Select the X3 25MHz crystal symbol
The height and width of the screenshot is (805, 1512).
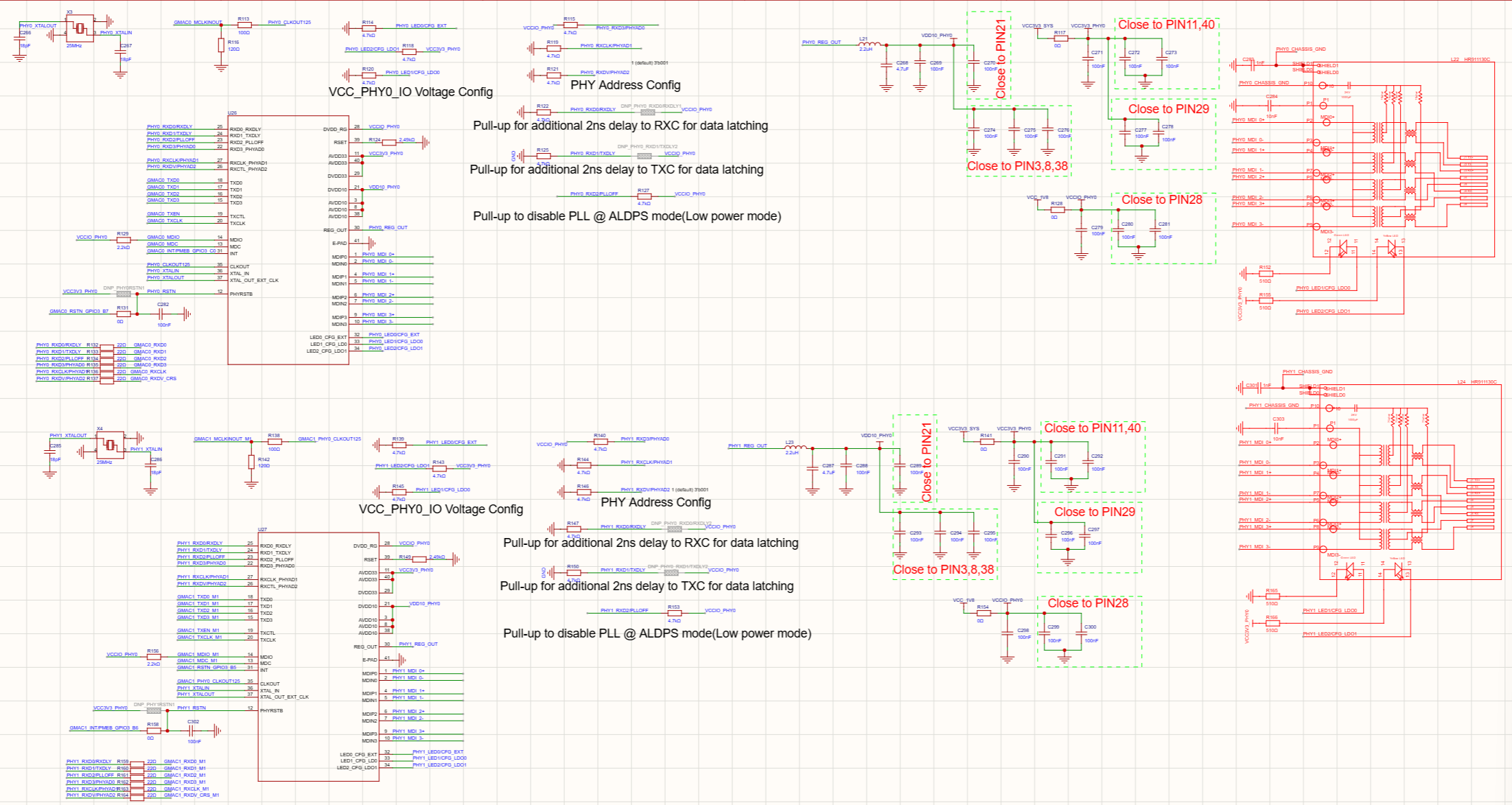(80, 28)
